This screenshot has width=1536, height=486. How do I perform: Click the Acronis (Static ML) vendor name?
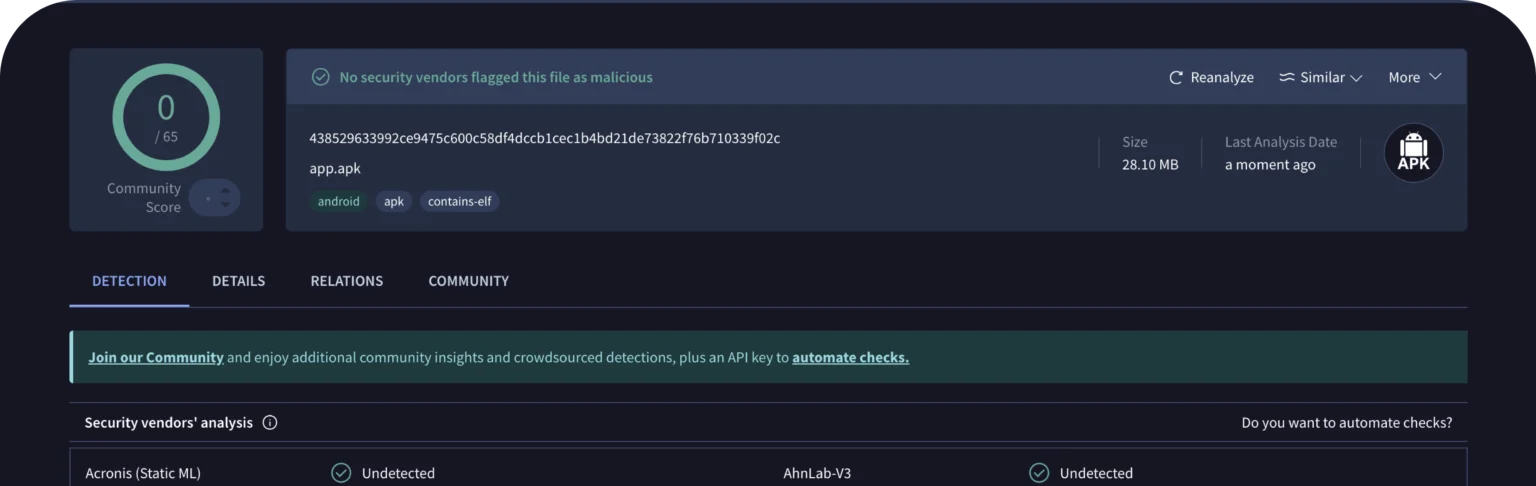point(143,473)
